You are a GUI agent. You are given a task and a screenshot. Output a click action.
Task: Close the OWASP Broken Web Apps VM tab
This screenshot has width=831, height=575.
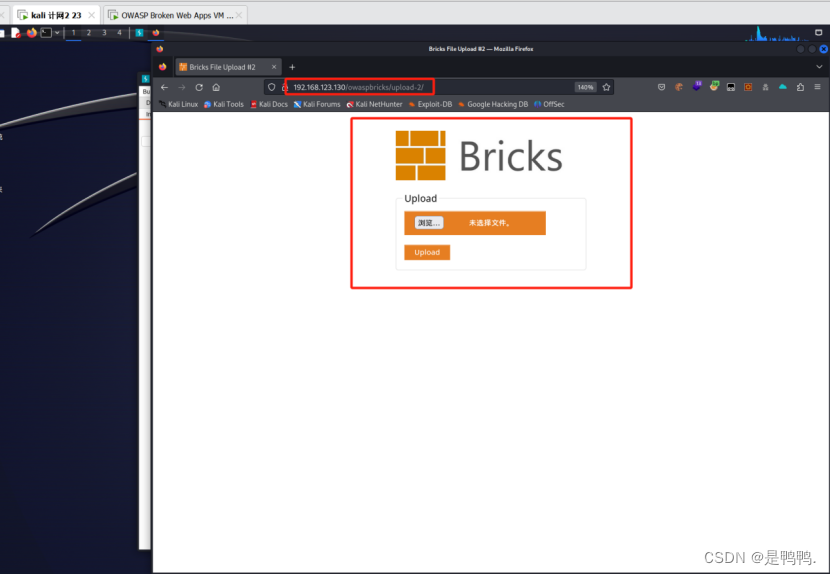point(239,15)
